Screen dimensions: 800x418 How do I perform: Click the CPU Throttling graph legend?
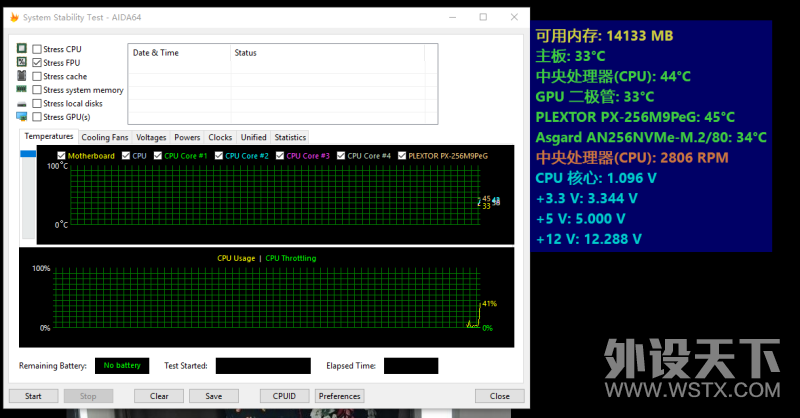click(x=291, y=258)
